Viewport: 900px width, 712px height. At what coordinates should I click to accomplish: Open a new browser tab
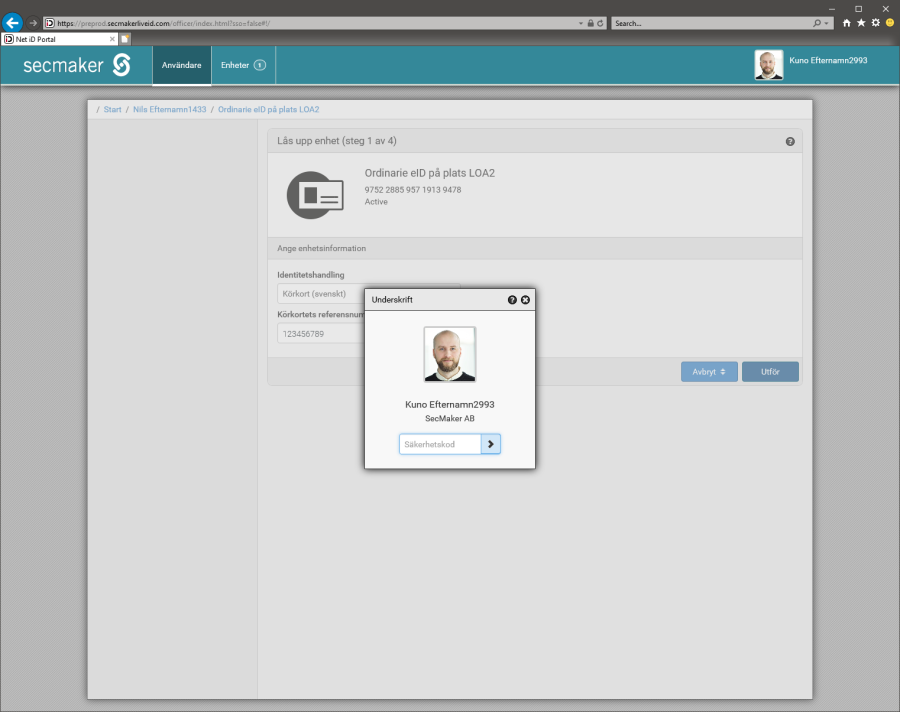tap(125, 39)
